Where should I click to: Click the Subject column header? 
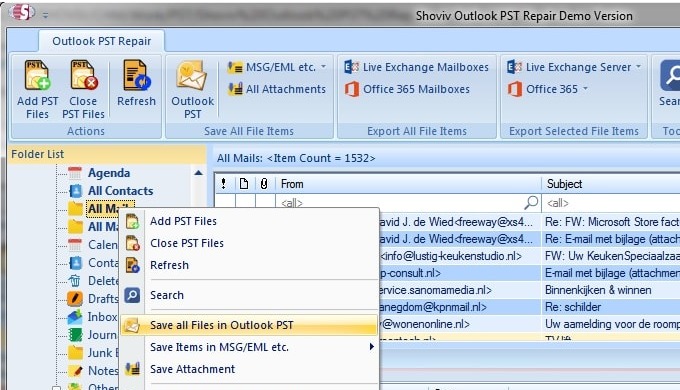point(611,184)
